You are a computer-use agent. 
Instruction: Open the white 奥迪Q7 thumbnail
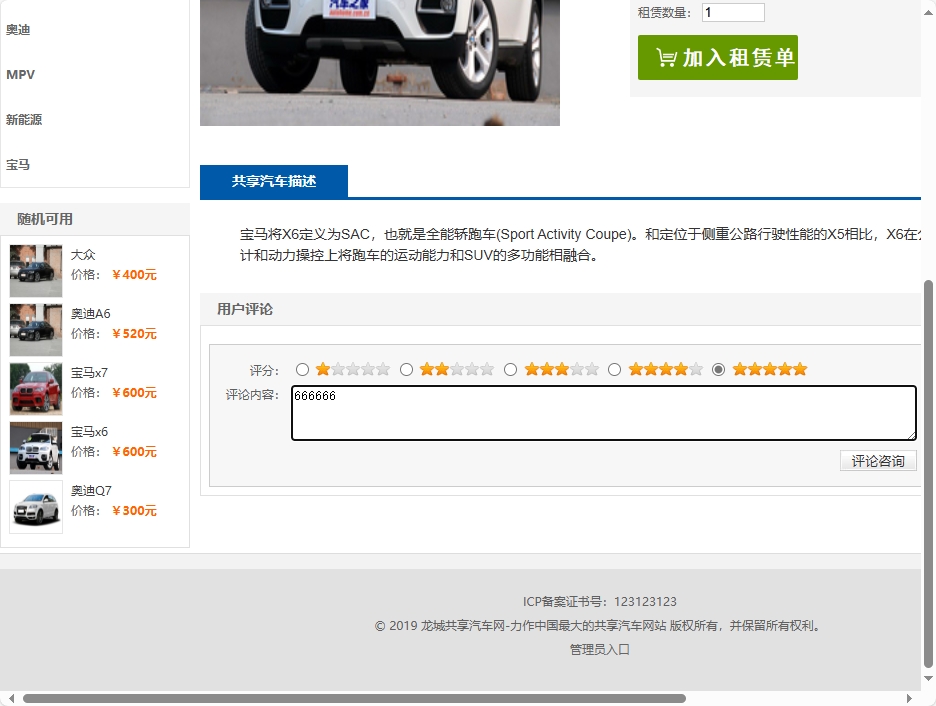[35, 507]
